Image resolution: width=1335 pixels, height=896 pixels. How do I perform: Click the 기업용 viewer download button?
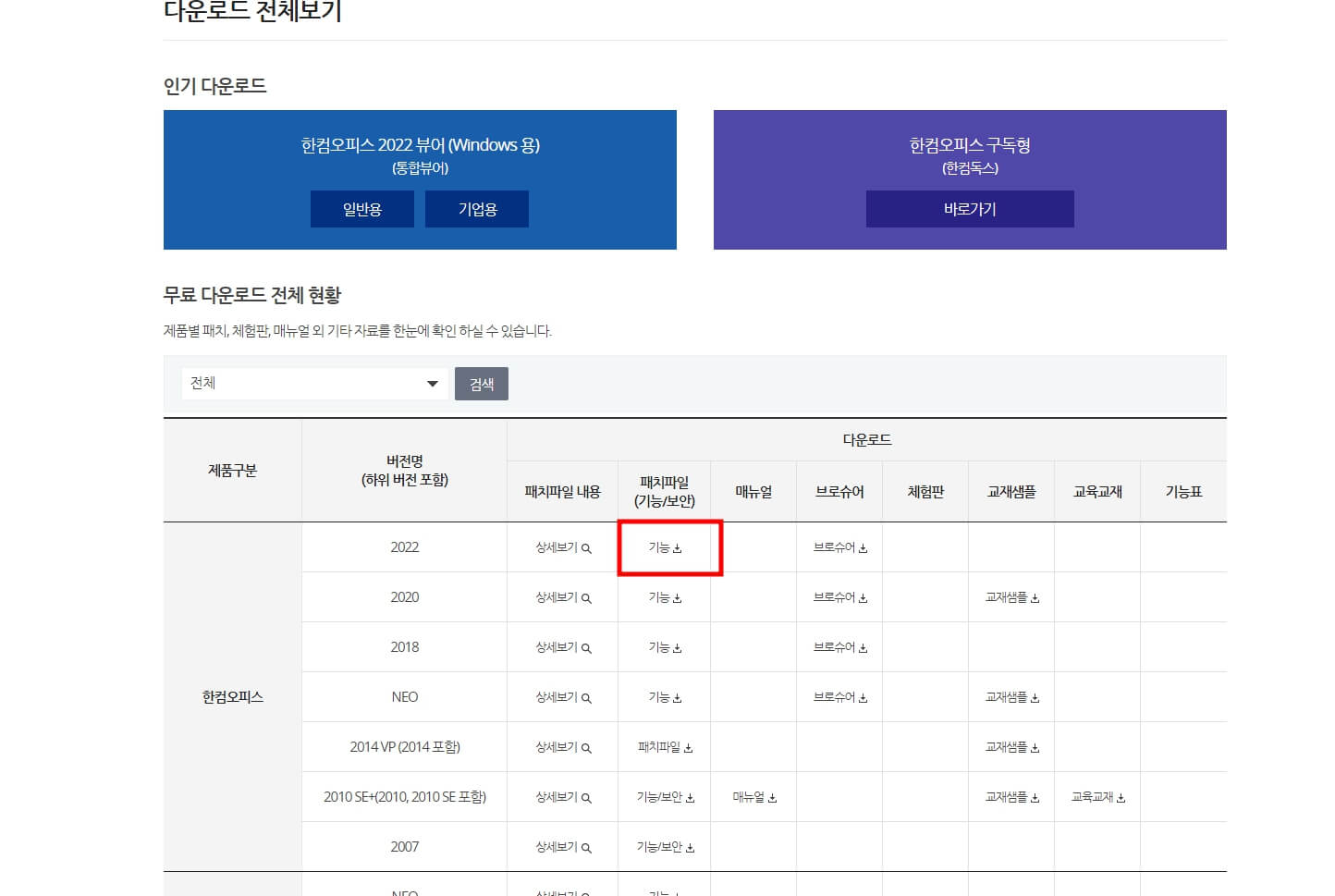pyautogui.click(x=477, y=209)
